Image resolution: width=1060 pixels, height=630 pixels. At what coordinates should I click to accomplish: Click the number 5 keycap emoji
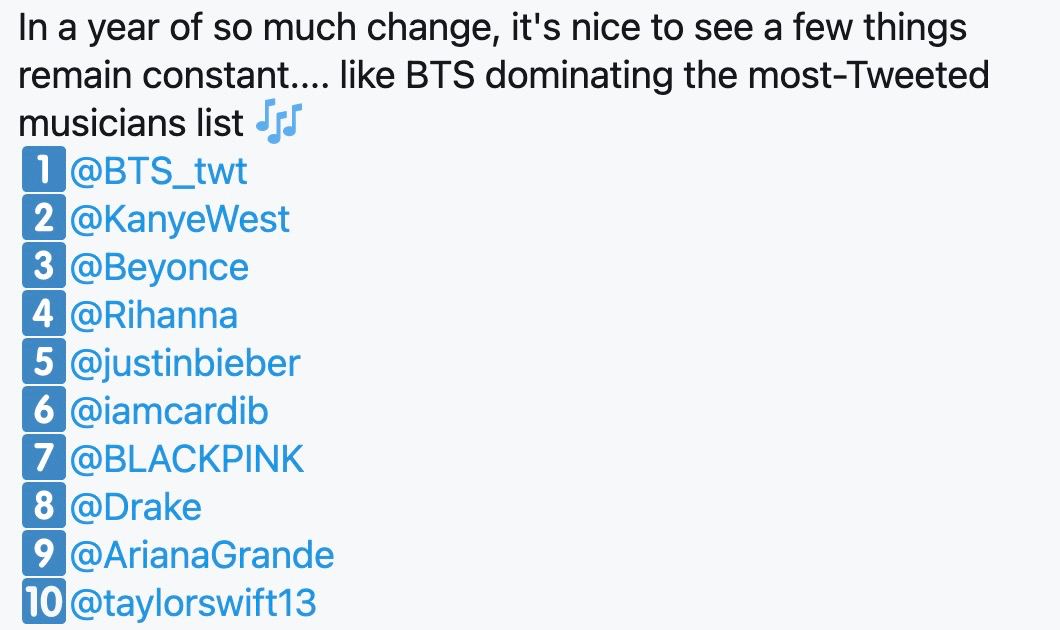point(44,361)
